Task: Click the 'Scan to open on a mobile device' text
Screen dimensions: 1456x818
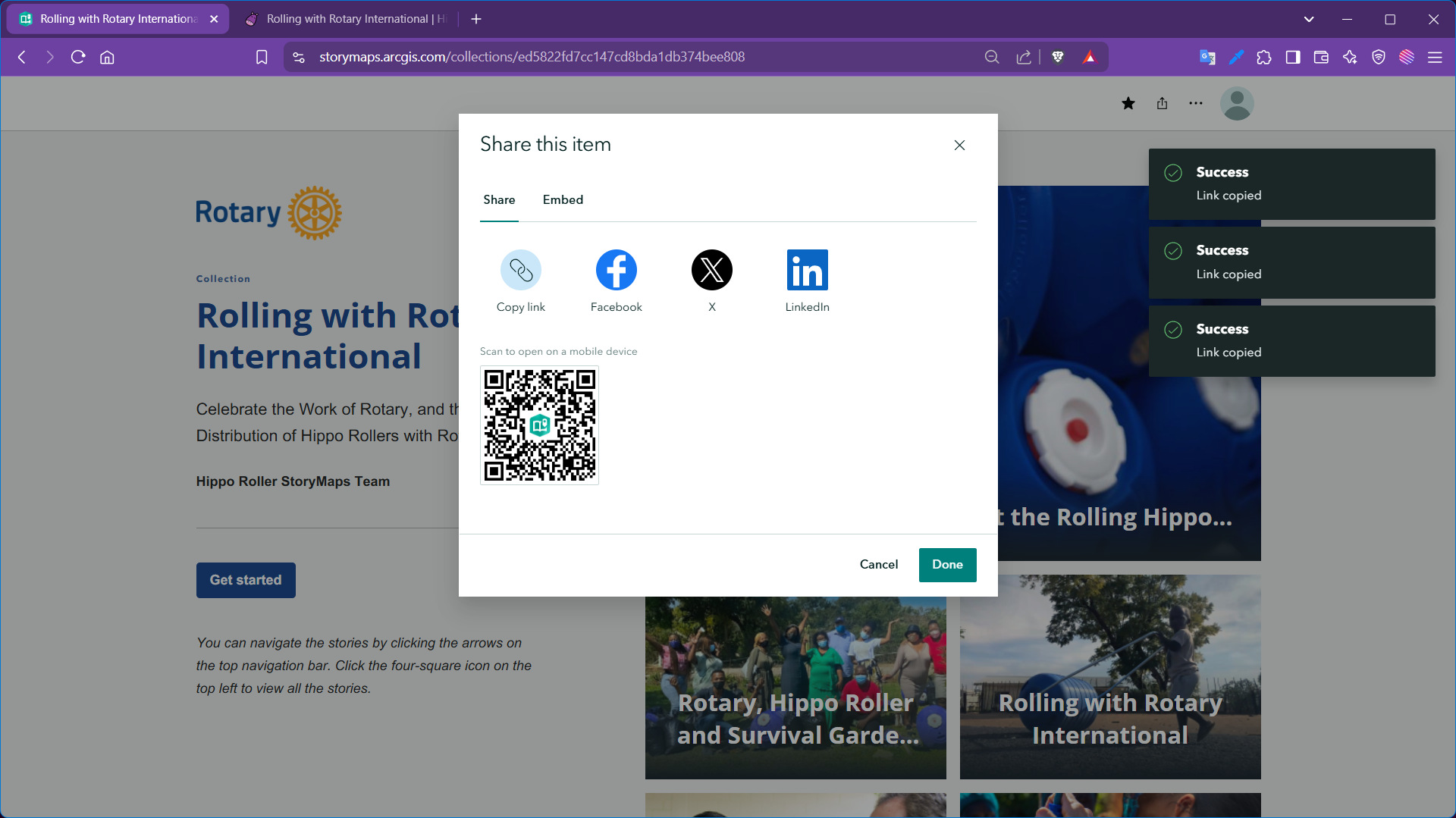Action: tap(558, 352)
